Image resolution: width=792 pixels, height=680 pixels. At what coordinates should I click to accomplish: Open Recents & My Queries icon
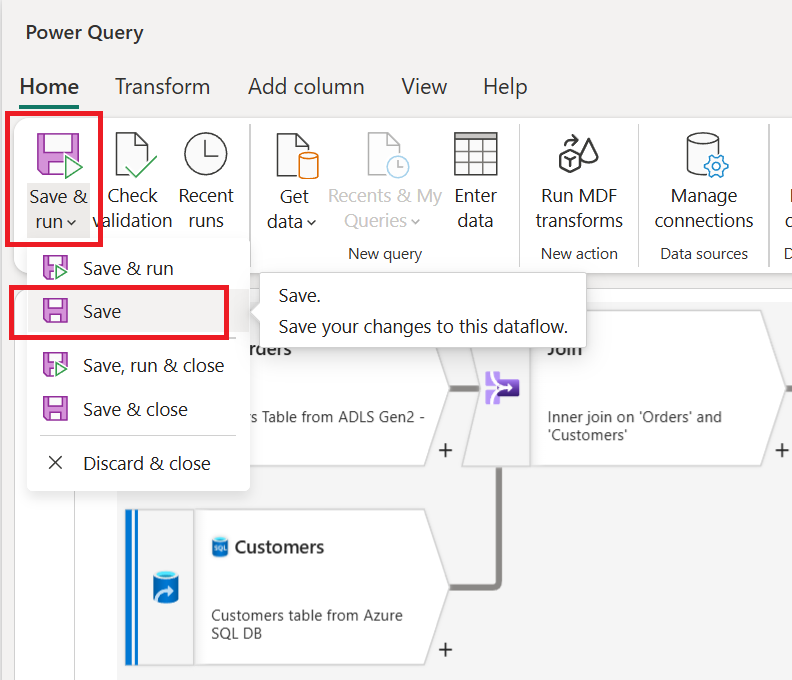[388, 155]
